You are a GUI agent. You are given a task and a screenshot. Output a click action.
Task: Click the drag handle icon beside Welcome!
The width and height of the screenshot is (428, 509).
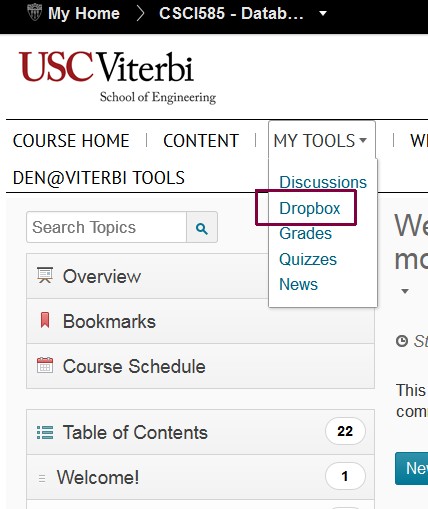[x=42, y=478]
